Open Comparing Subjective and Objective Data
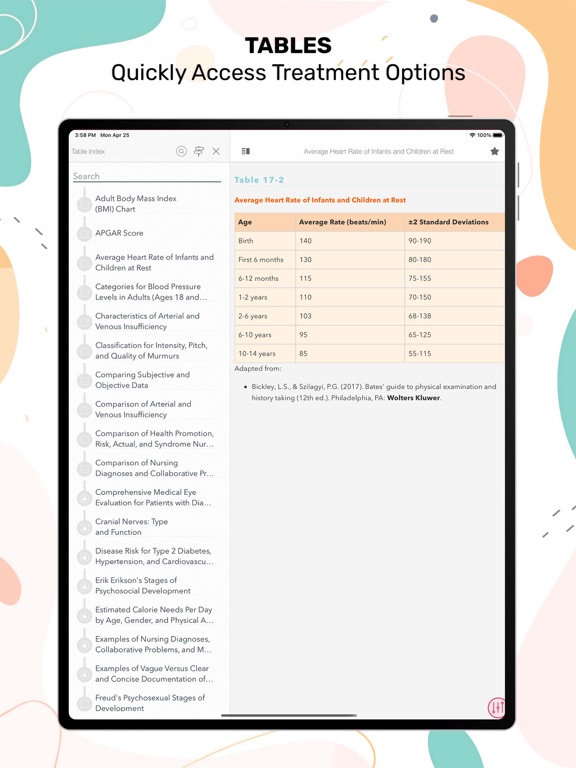 point(142,380)
